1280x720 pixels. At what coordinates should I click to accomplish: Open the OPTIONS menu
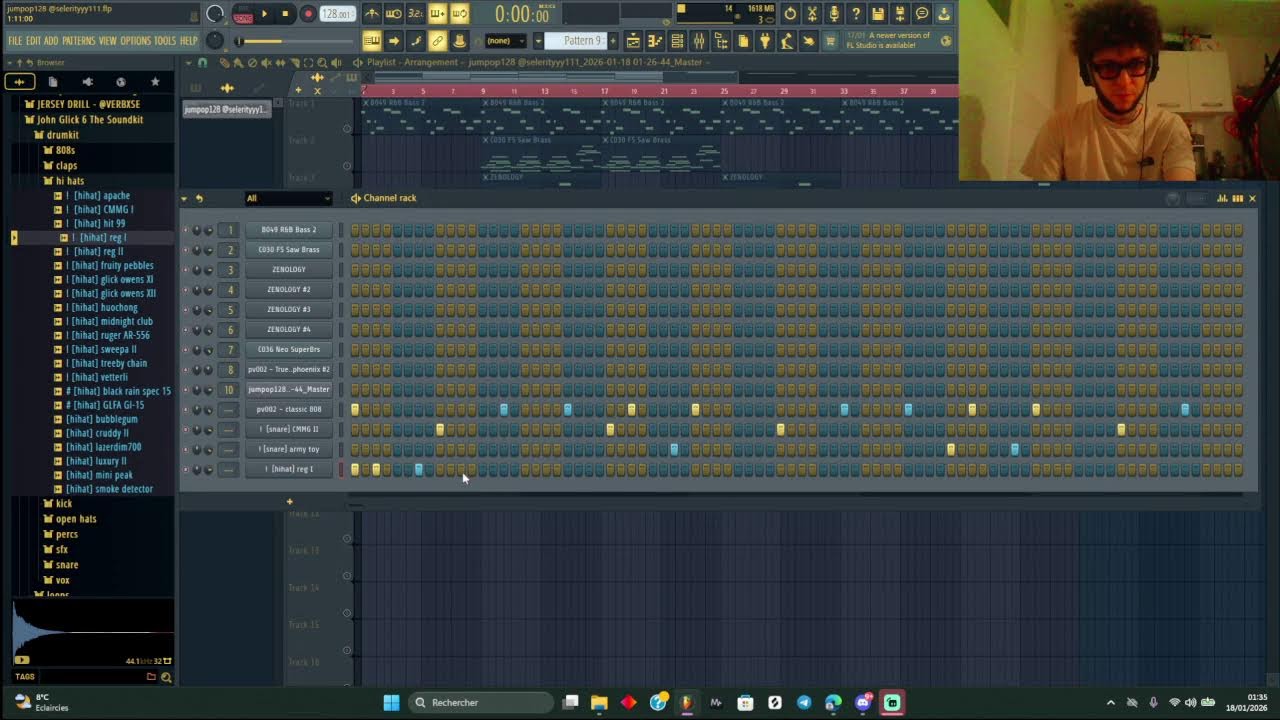click(x=135, y=41)
